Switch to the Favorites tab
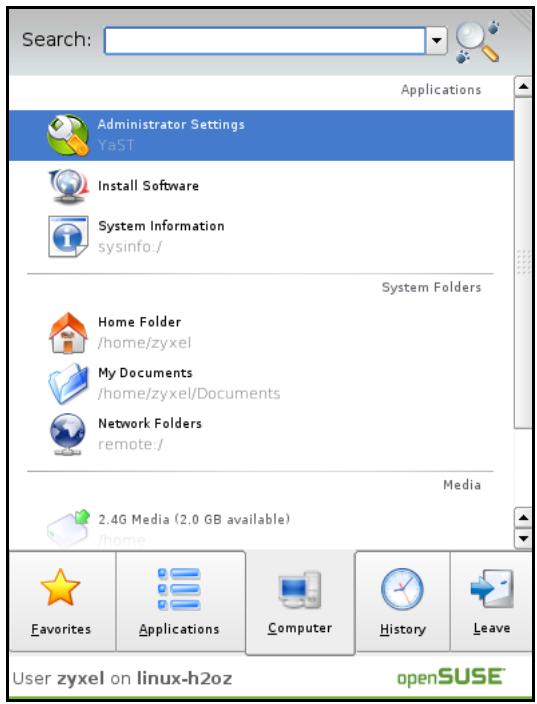 pos(62,602)
